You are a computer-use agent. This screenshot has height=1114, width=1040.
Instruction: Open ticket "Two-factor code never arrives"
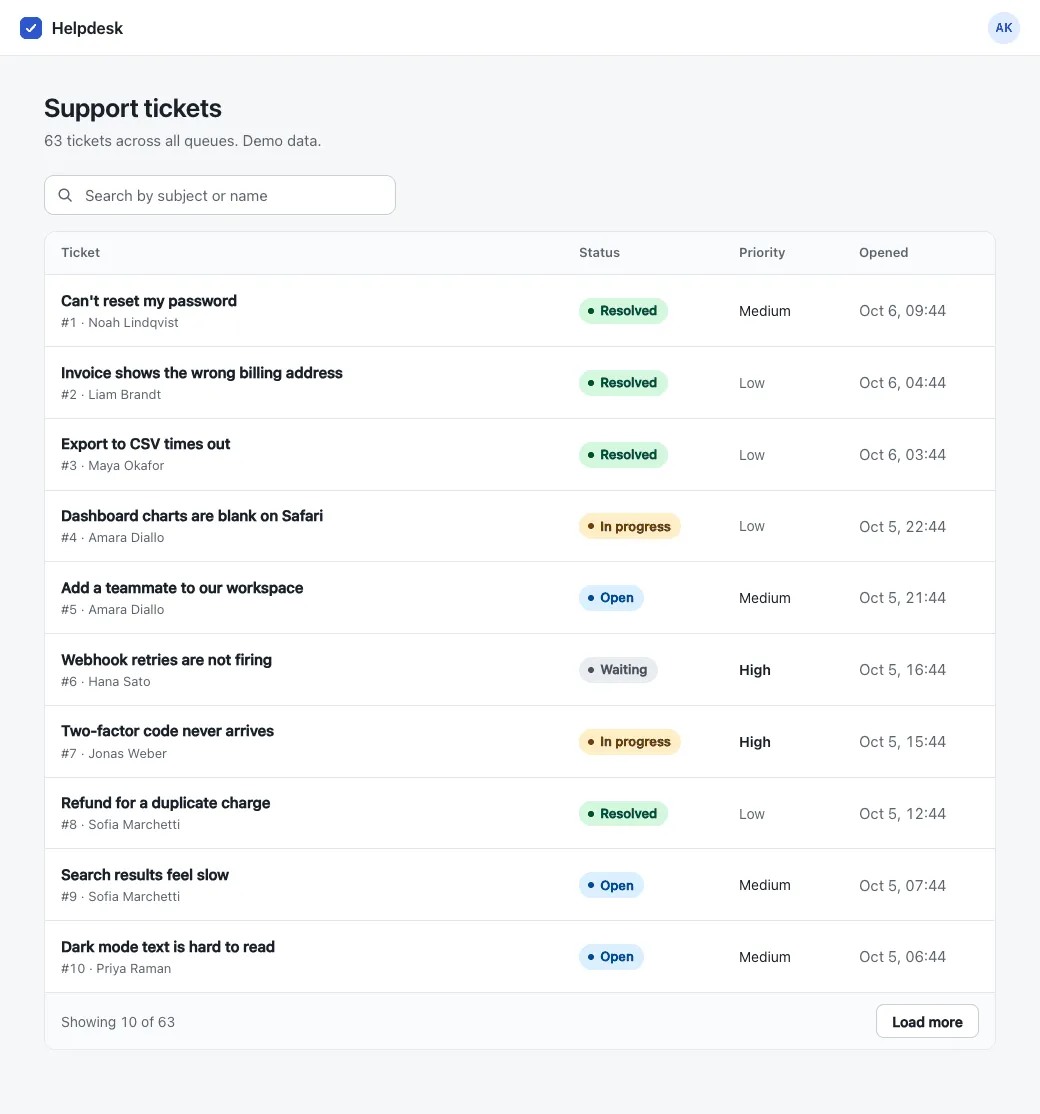tap(168, 731)
